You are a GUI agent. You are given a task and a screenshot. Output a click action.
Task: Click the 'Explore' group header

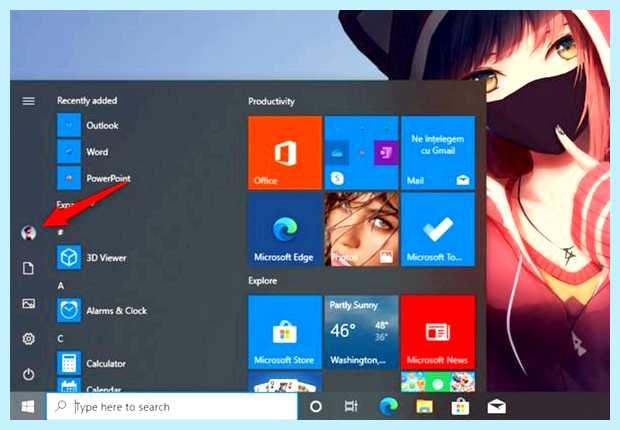[x=263, y=281]
